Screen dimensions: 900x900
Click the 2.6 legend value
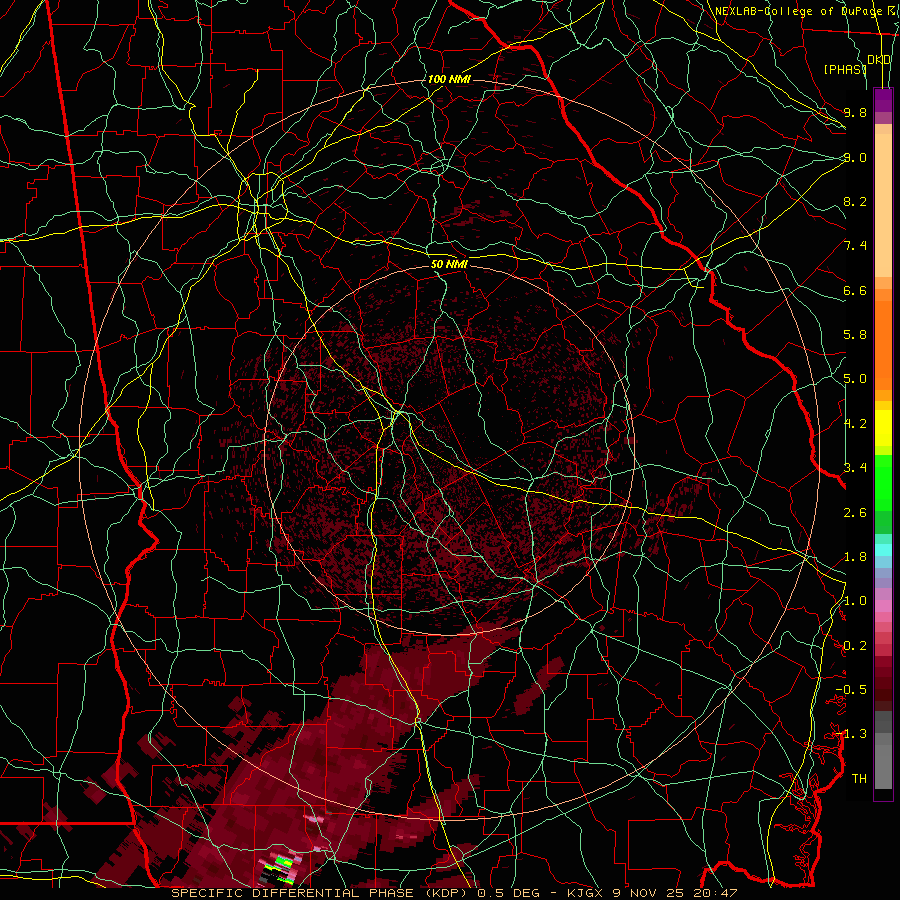[x=855, y=513]
